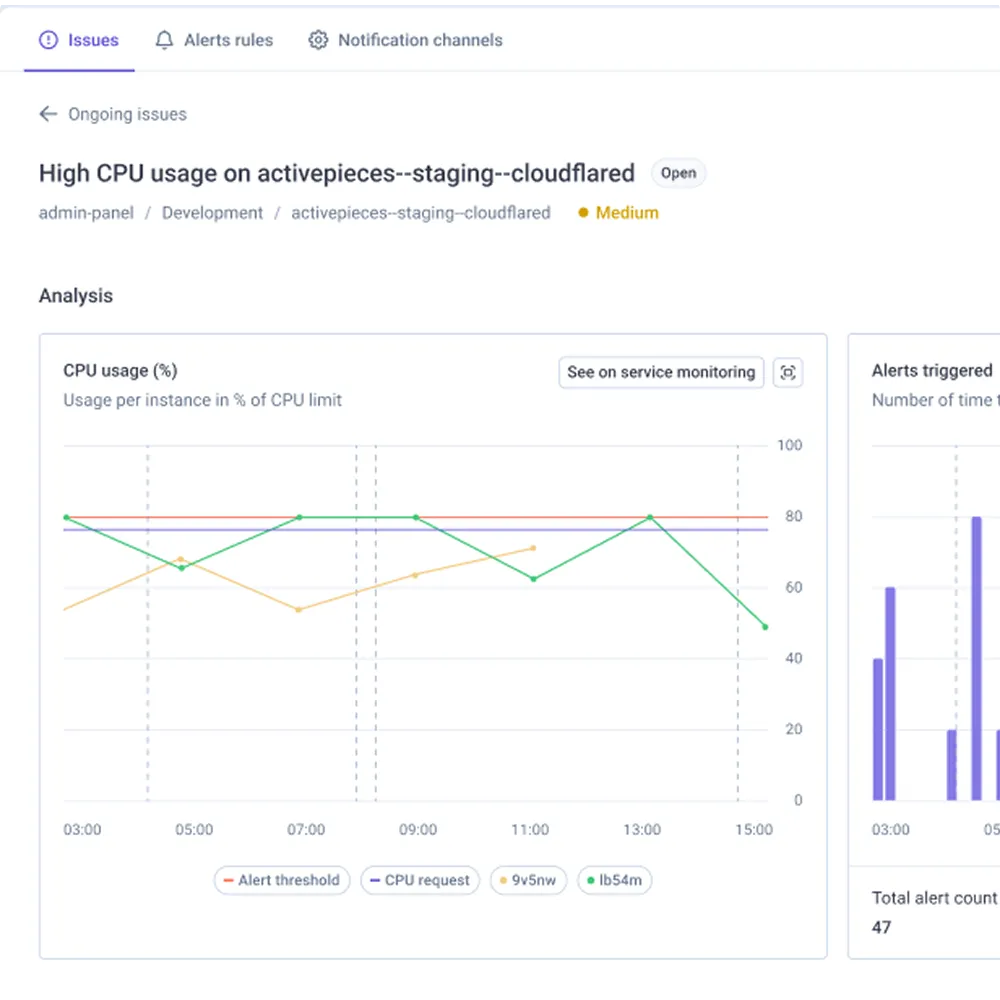Screen dimensions: 1000x1000
Task: Click the tallest purple bar in Alerts triggered
Action: tap(976, 658)
